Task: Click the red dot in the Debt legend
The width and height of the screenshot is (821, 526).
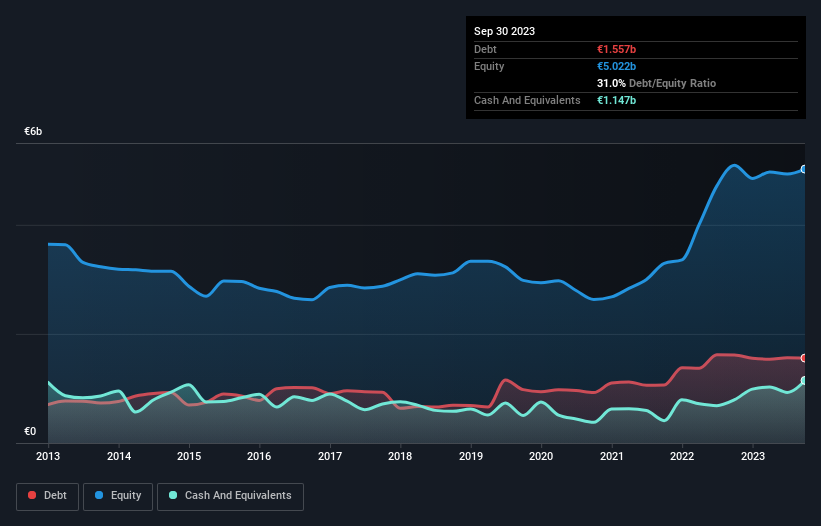Action: (x=32, y=495)
